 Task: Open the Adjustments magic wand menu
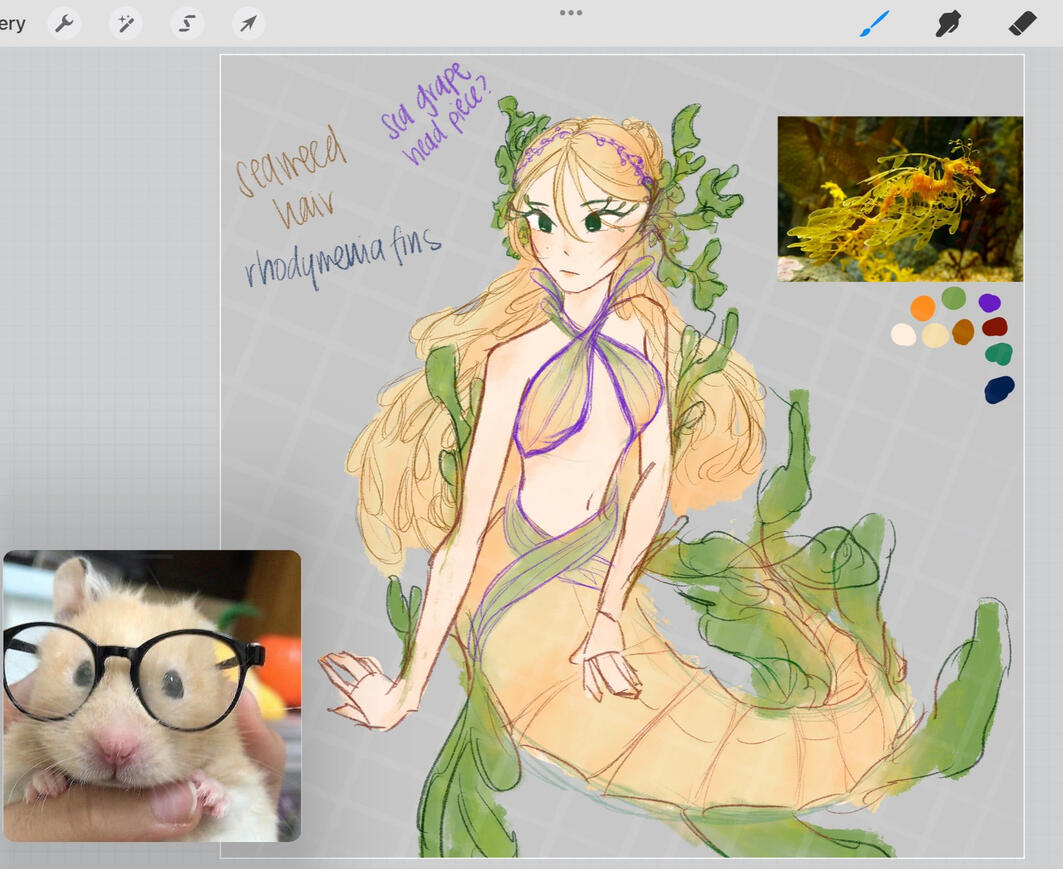click(125, 24)
